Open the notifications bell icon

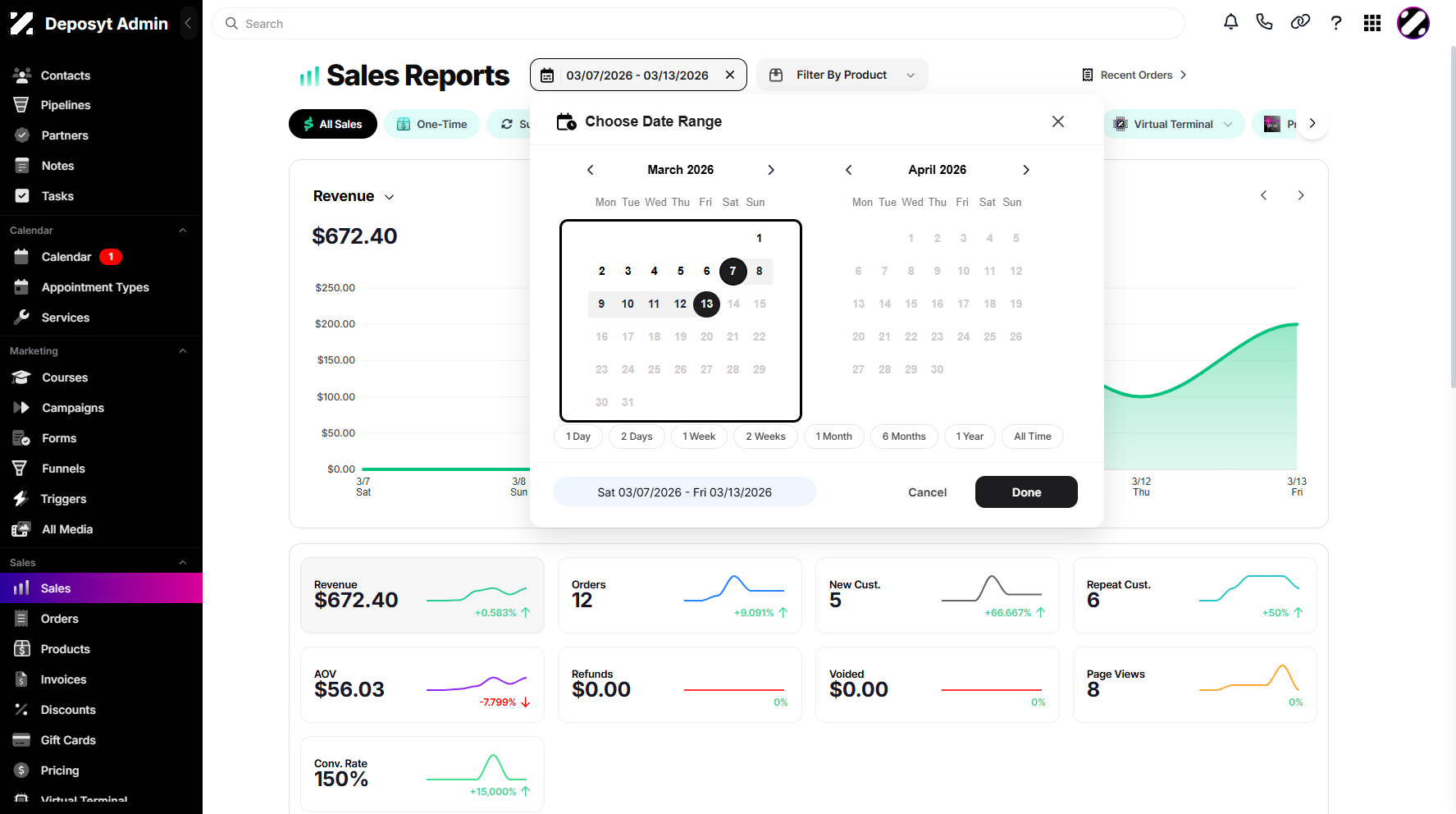[x=1230, y=23]
